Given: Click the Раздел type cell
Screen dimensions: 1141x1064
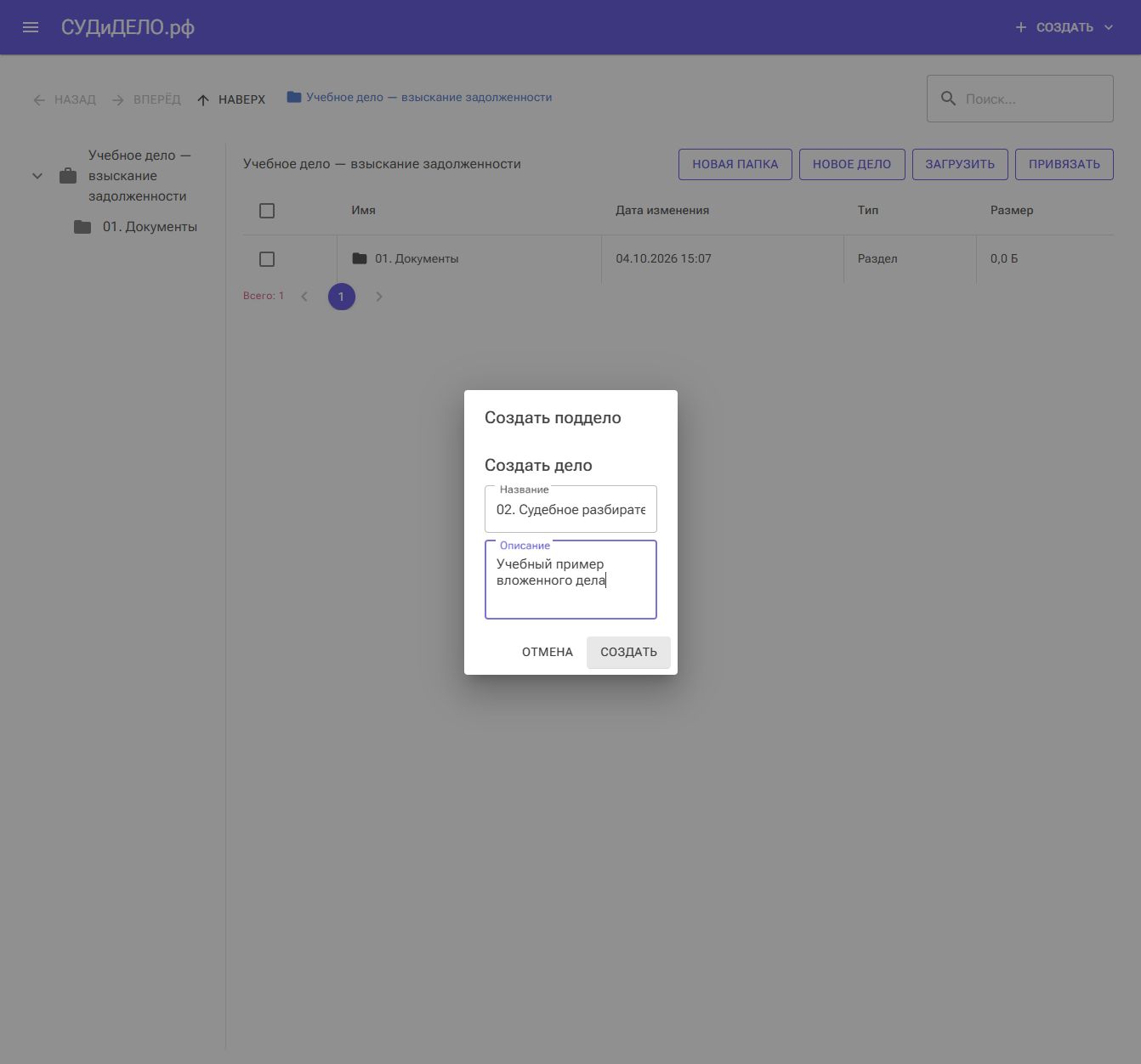Looking at the screenshot, I should click(877, 258).
